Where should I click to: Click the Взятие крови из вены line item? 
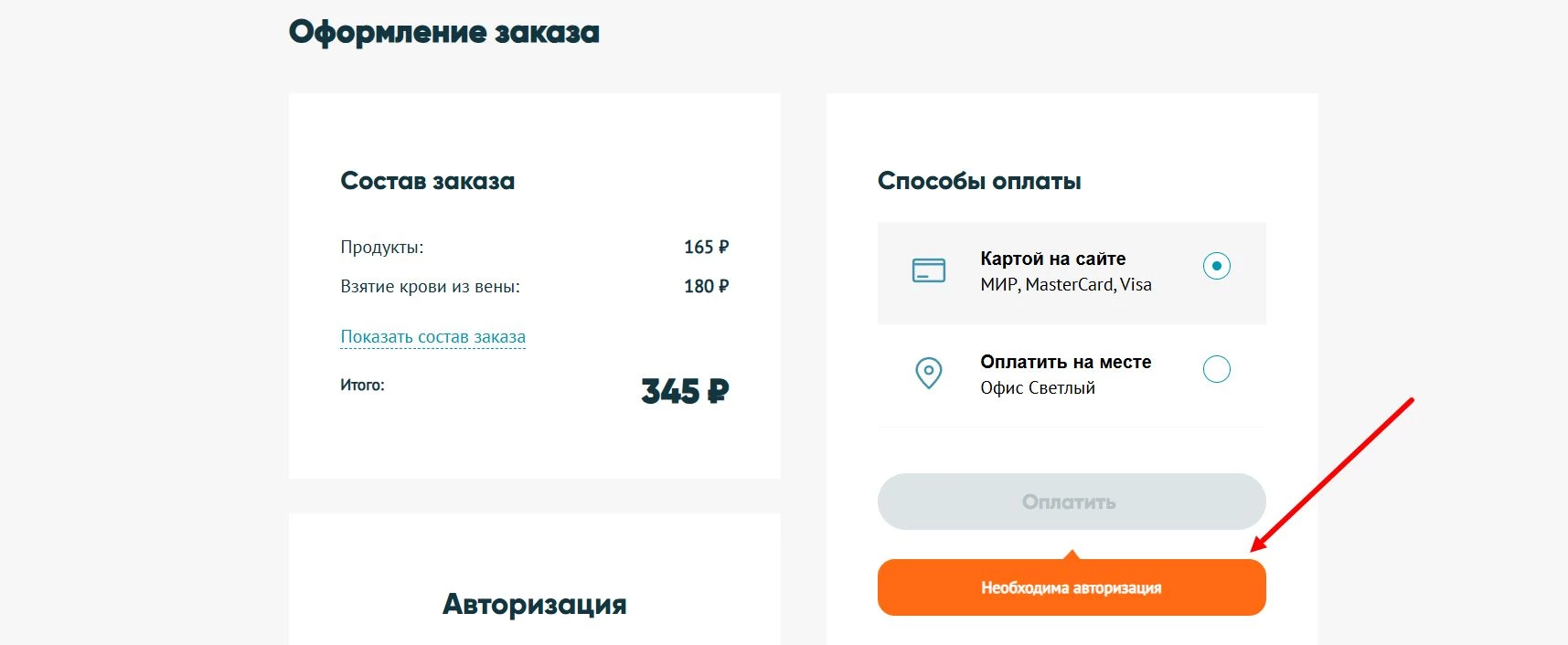pyautogui.click(x=430, y=286)
